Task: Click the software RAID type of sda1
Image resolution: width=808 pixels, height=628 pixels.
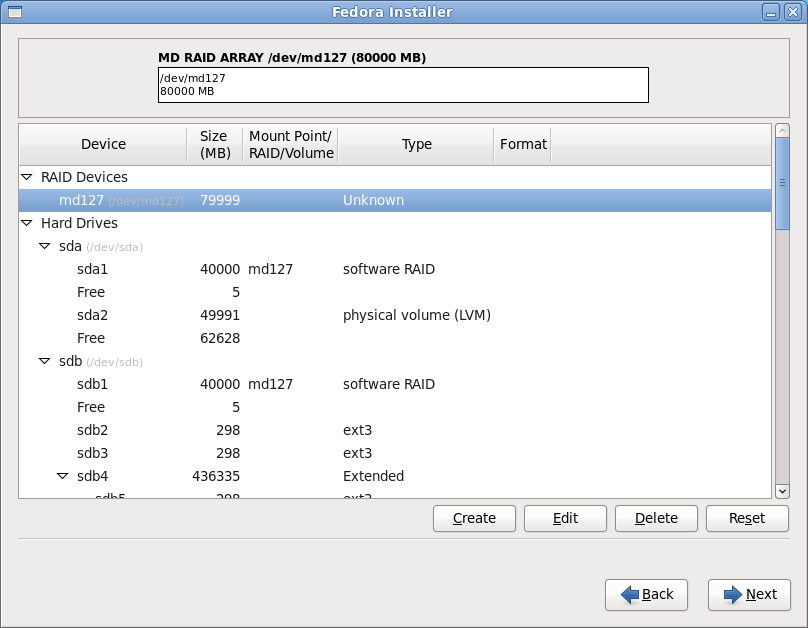Action: [x=389, y=269]
